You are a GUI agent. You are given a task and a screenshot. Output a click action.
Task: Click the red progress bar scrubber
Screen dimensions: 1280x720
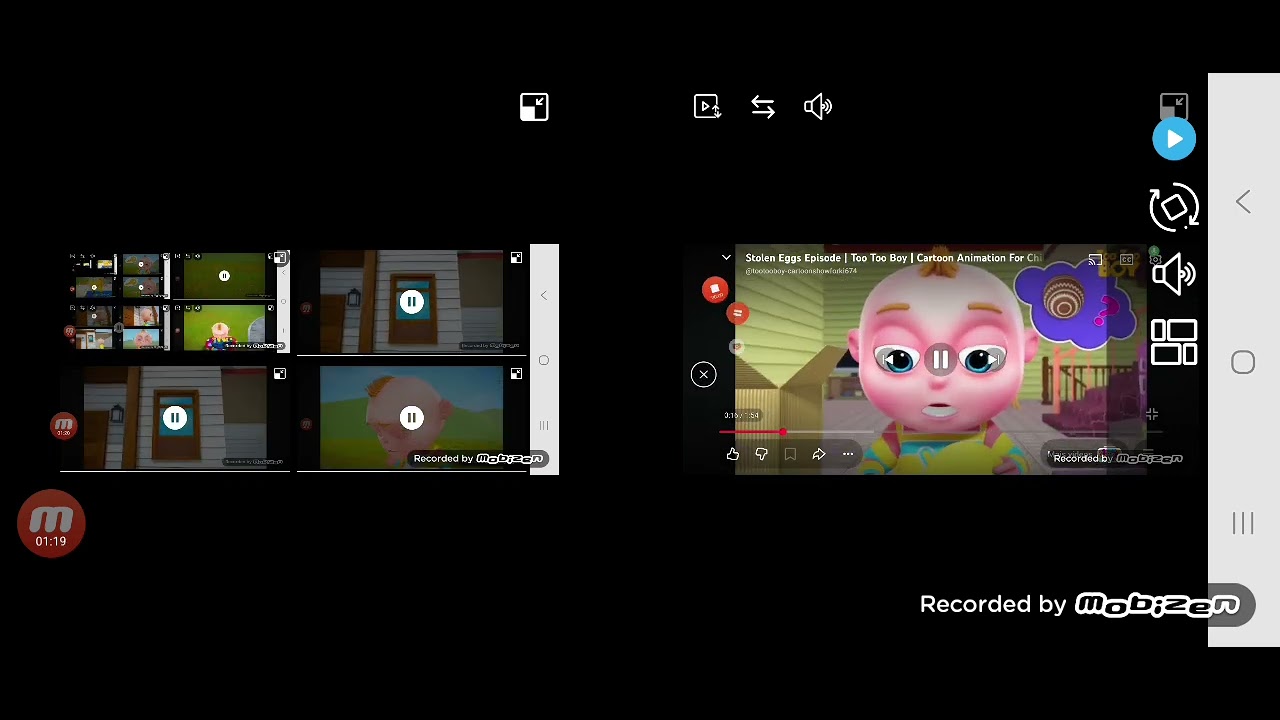coord(783,432)
